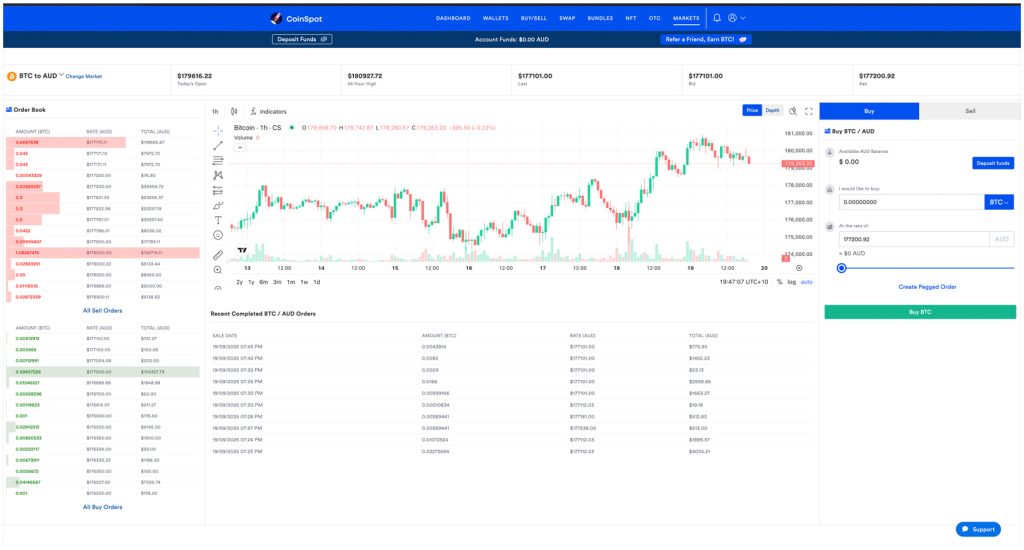Click the 'I would like to buy' amount field
The height and width of the screenshot is (550, 1024).
[x=911, y=202]
